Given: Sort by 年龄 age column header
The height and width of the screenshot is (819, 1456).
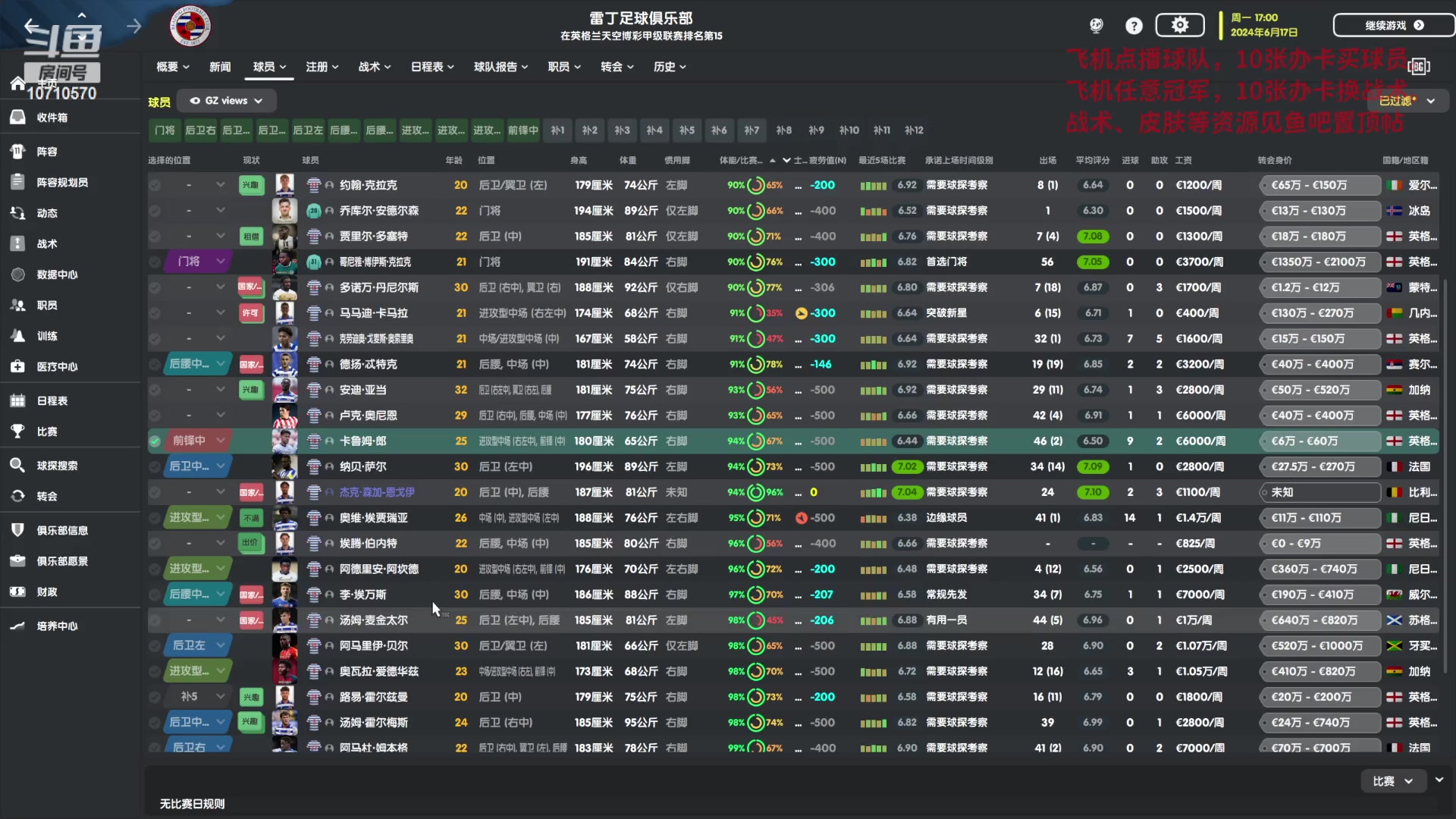Looking at the screenshot, I should [x=453, y=160].
